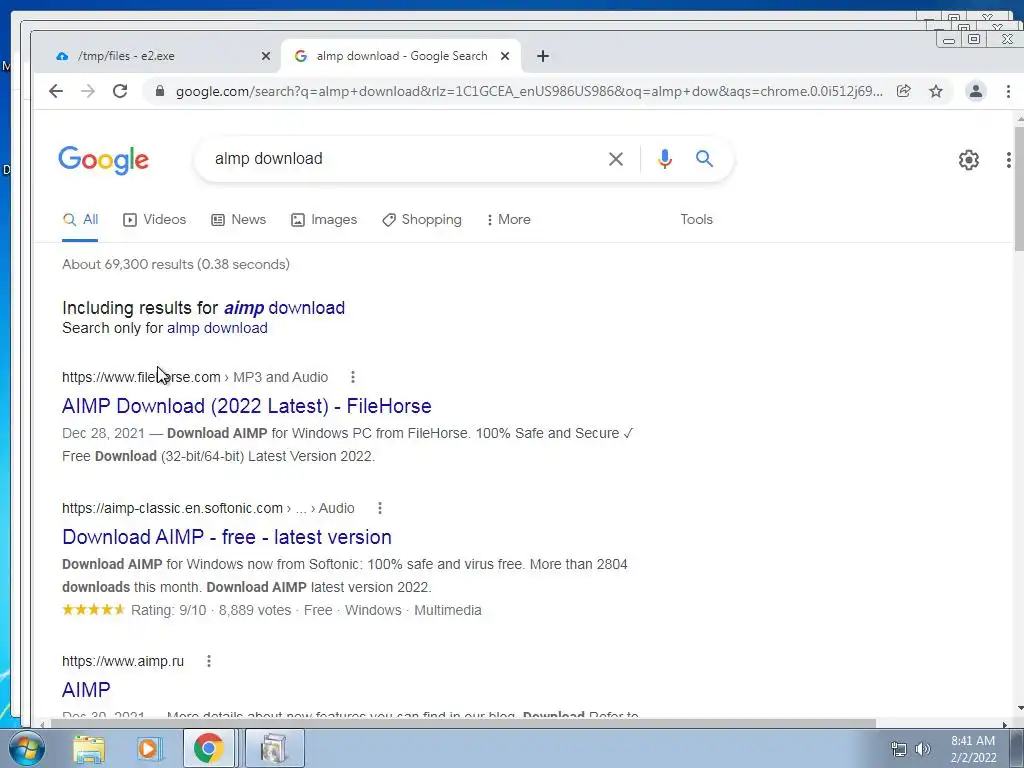Open the taskbar clock and date
Image resolution: width=1024 pixels, height=768 pixels.
tap(973, 749)
